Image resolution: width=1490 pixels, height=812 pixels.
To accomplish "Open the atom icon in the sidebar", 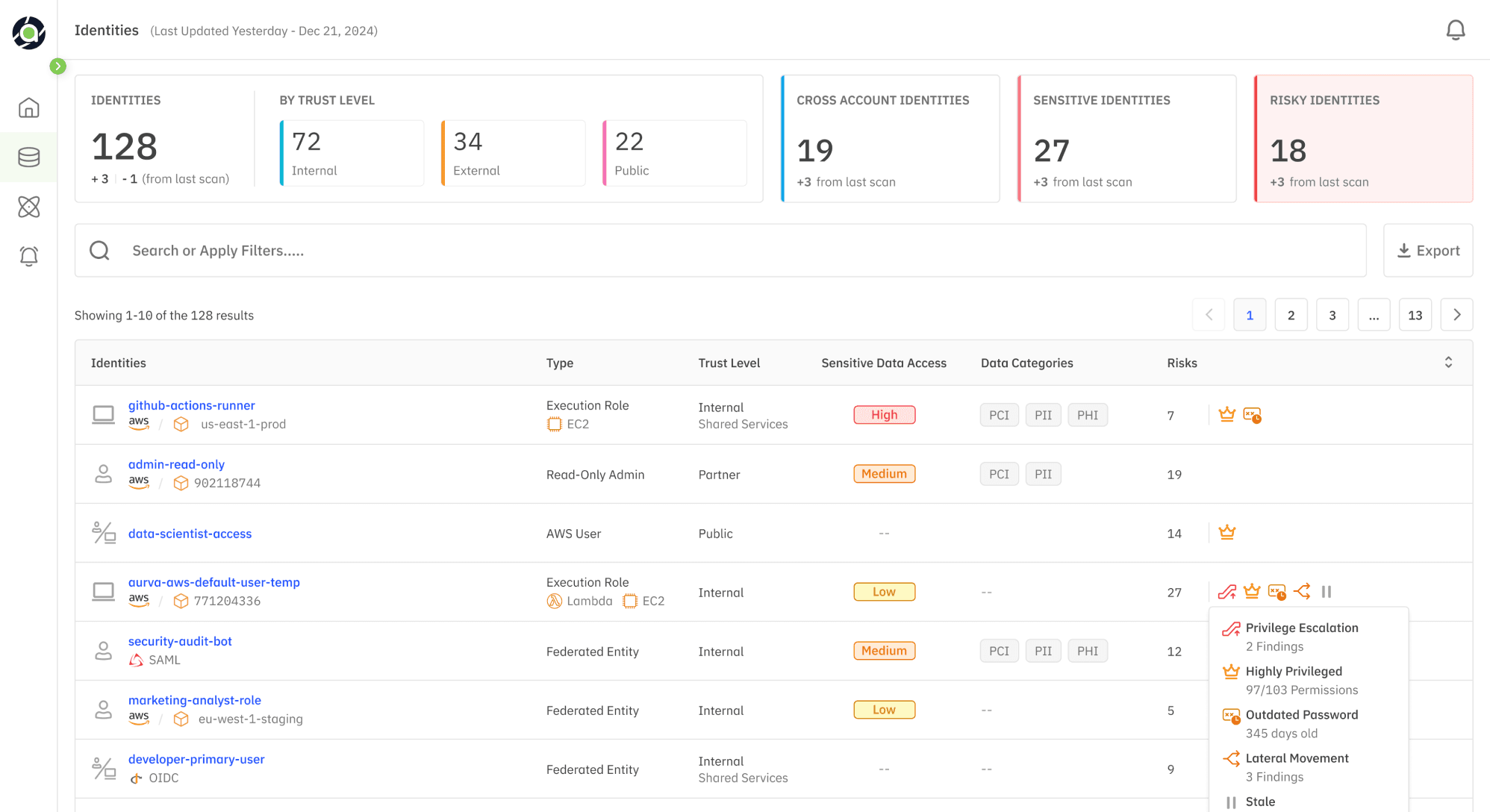I will [29, 207].
